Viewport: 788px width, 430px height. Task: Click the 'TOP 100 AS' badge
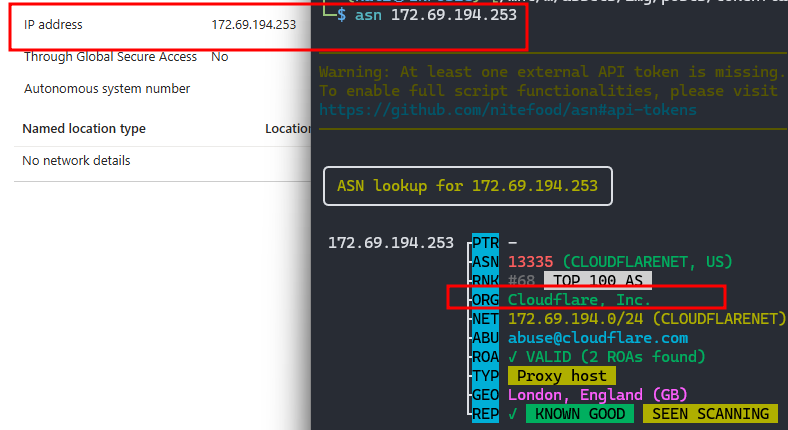pyautogui.click(x=597, y=280)
